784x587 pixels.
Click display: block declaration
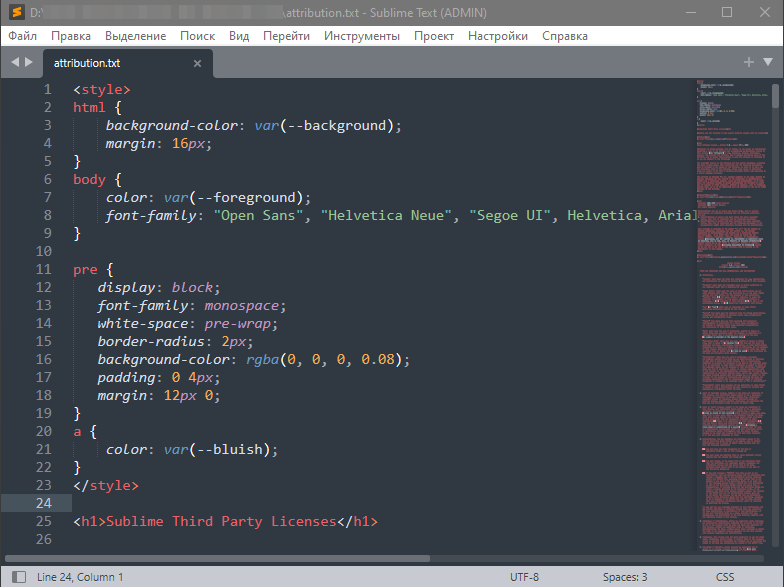point(158,288)
